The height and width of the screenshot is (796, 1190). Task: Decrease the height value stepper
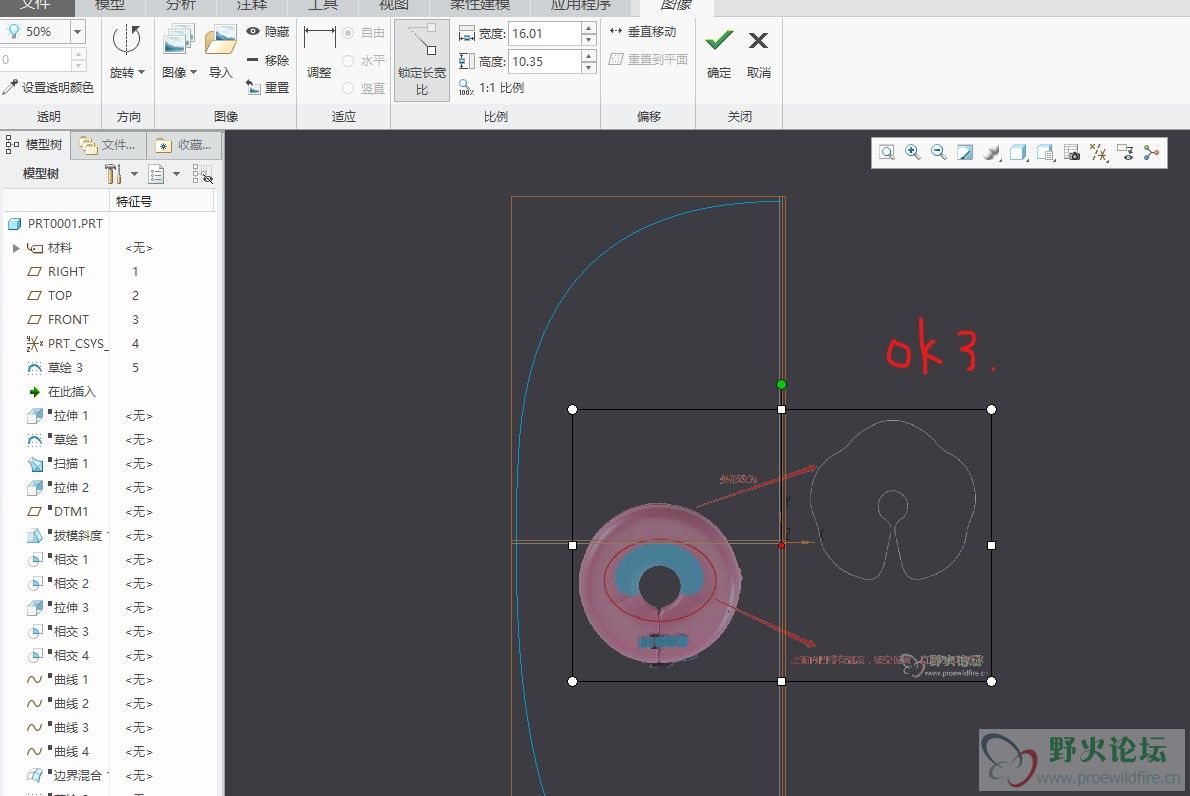[588, 68]
